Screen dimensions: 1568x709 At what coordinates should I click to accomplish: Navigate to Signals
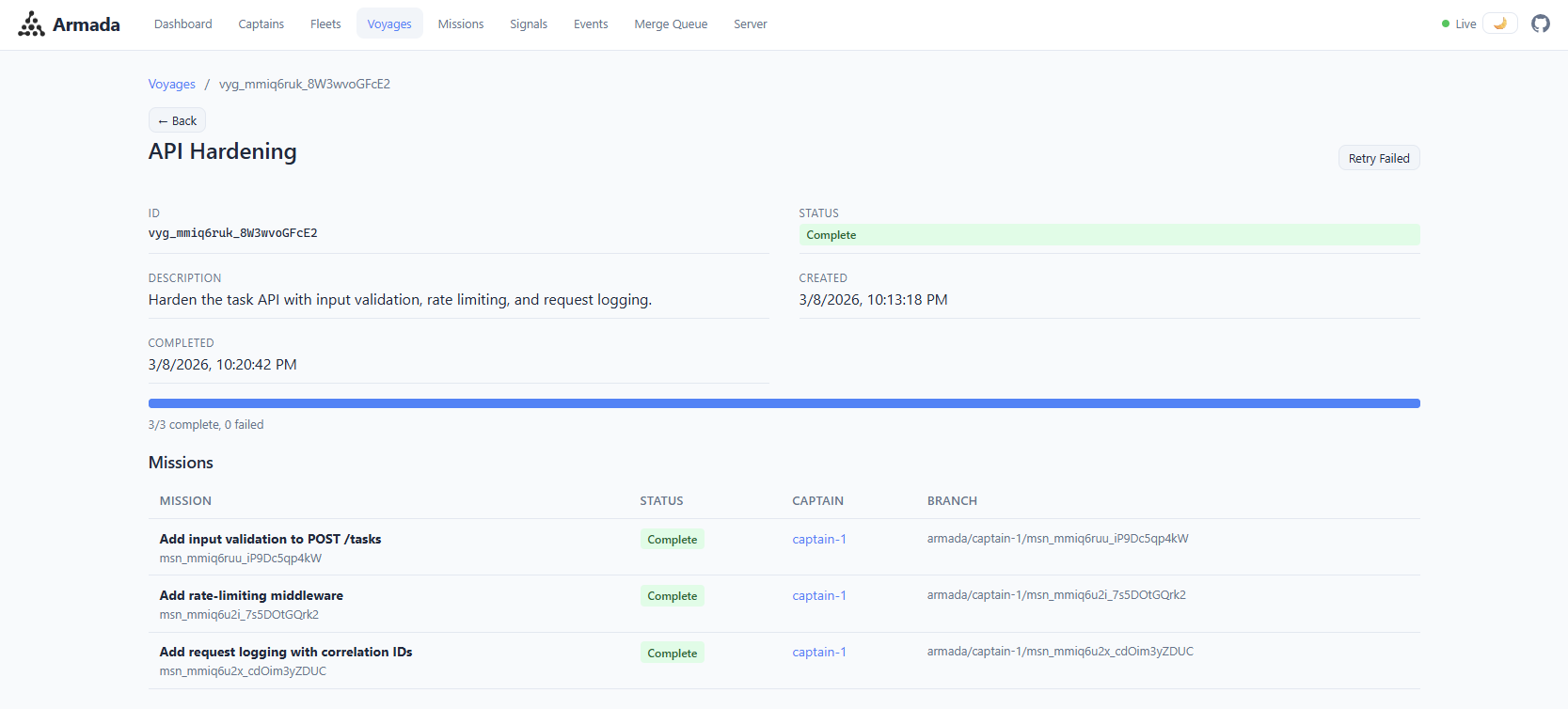(528, 24)
